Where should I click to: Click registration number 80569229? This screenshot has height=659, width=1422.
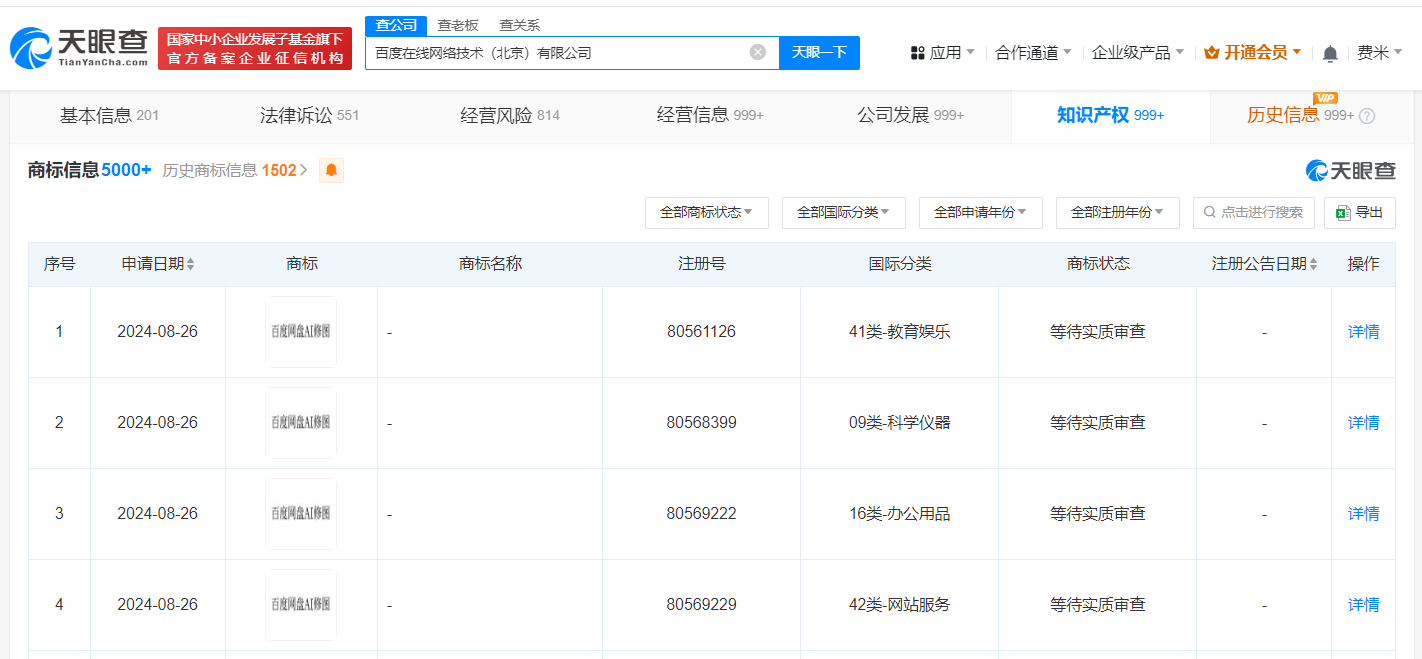click(x=701, y=605)
